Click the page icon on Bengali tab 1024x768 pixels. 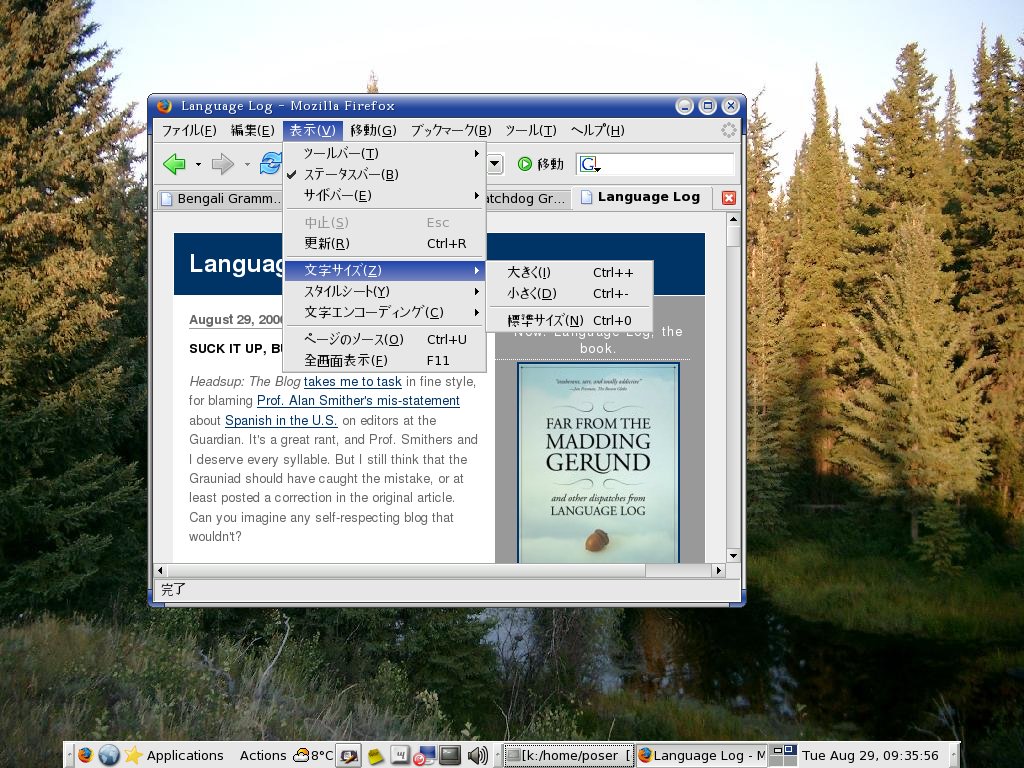(x=167, y=199)
